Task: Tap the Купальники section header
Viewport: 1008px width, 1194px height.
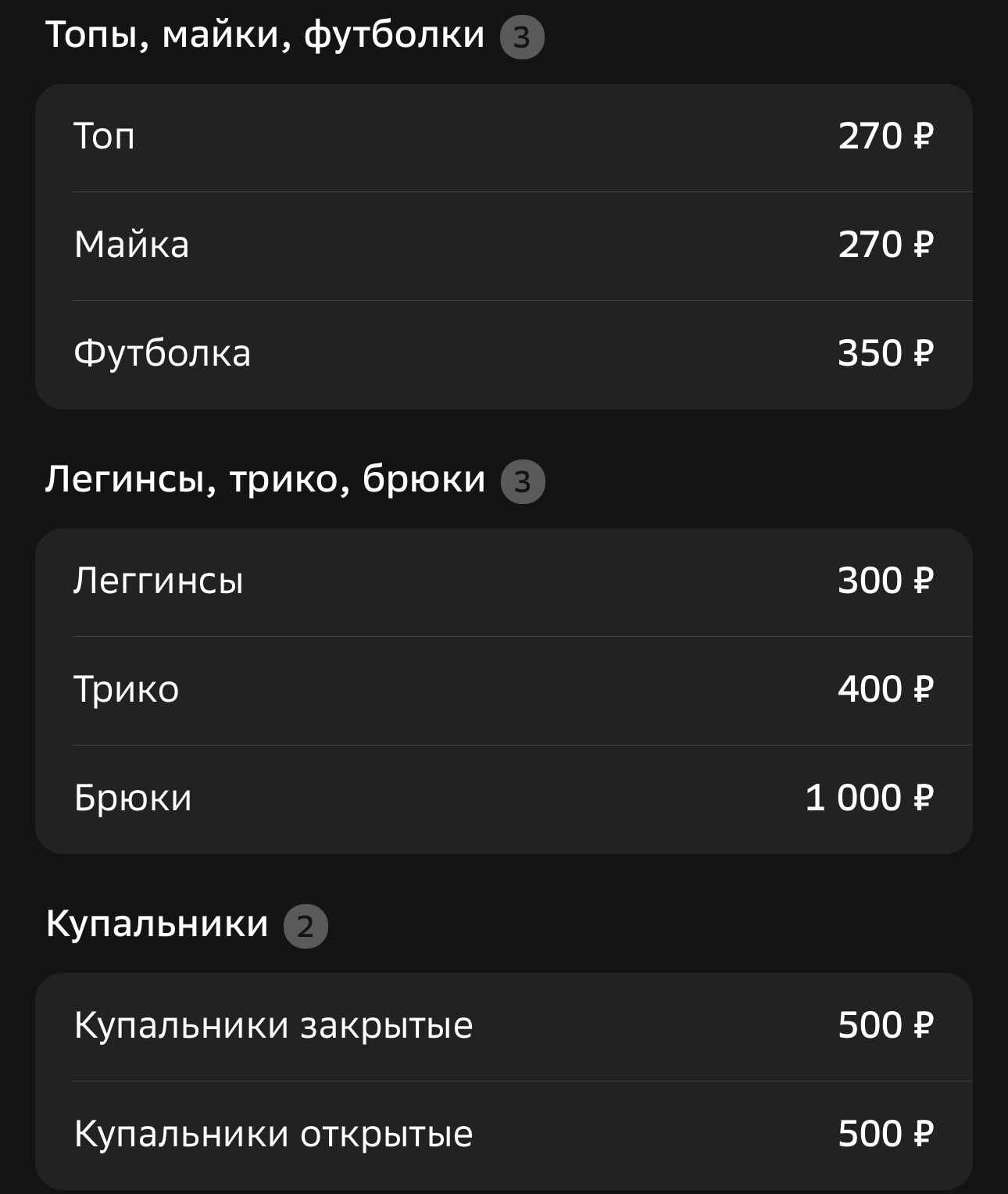Action: click(x=157, y=924)
